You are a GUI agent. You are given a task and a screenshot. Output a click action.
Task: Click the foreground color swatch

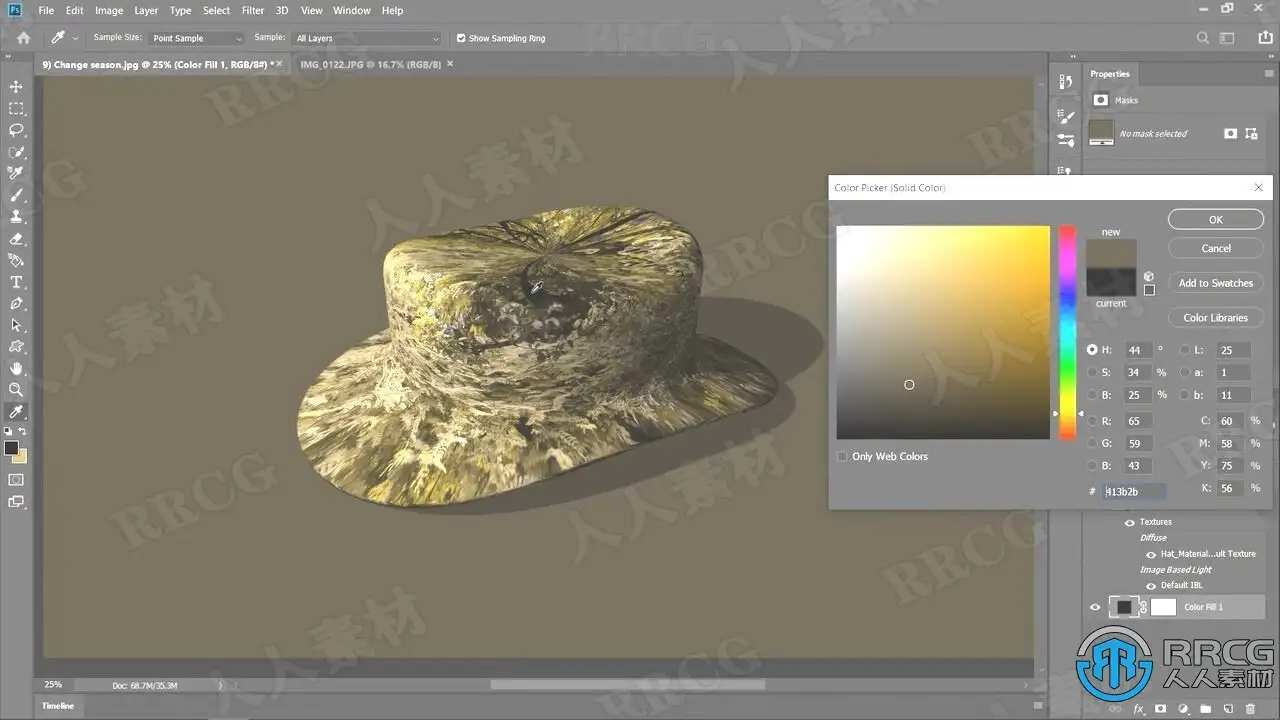tap(11, 448)
